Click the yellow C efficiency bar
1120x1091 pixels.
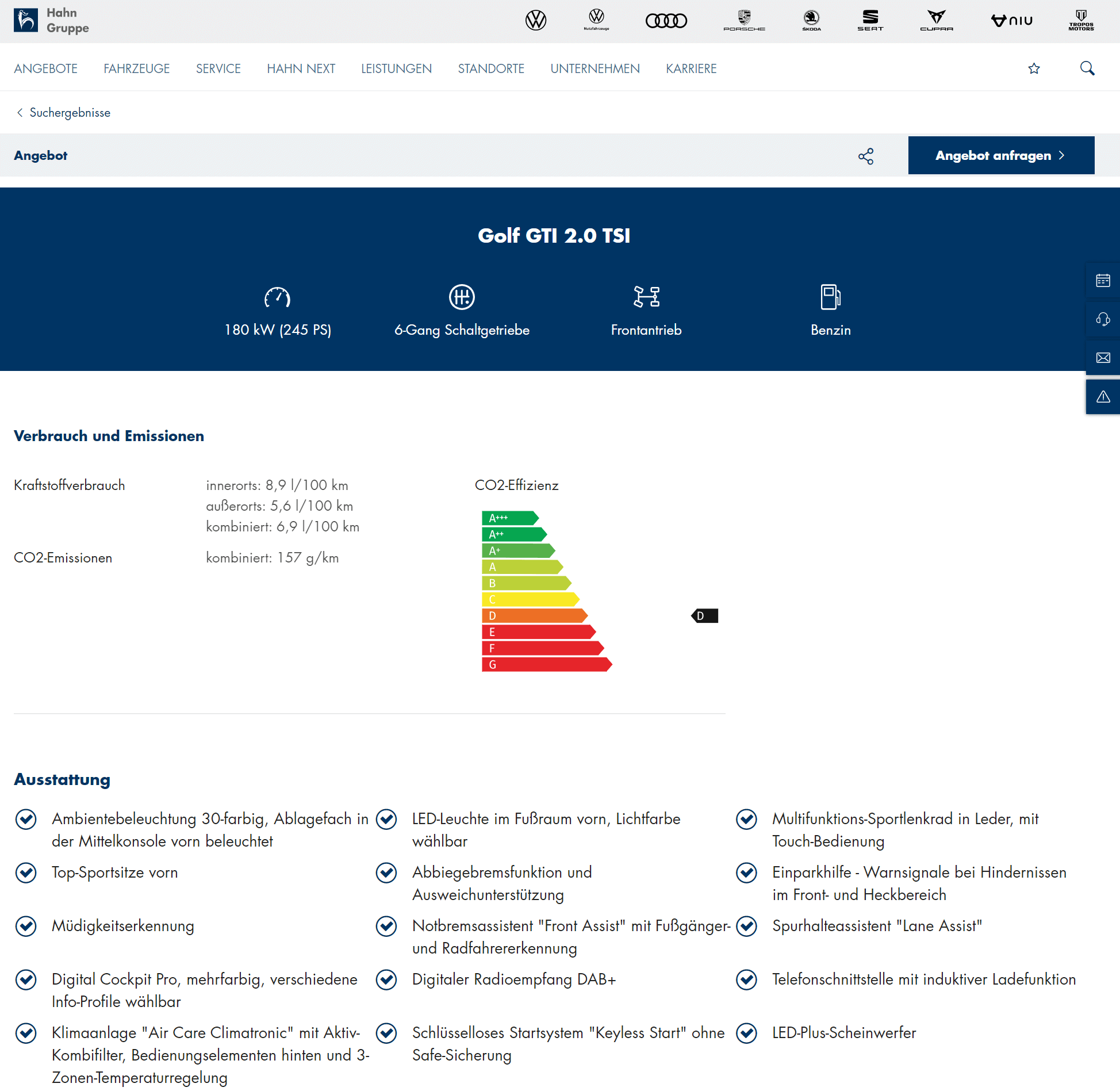point(530,600)
